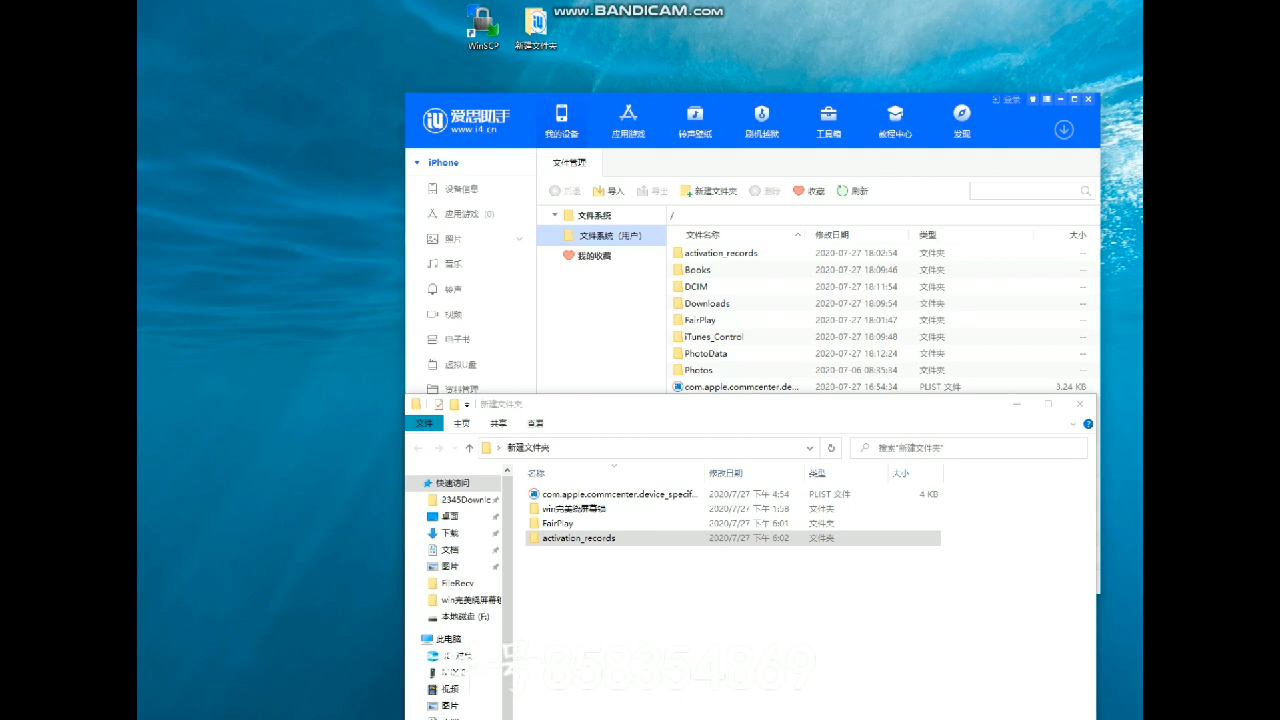The image size is (1280, 720).
Task: Open the 我的设备 tab in i4 header
Action: (x=561, y=121)
